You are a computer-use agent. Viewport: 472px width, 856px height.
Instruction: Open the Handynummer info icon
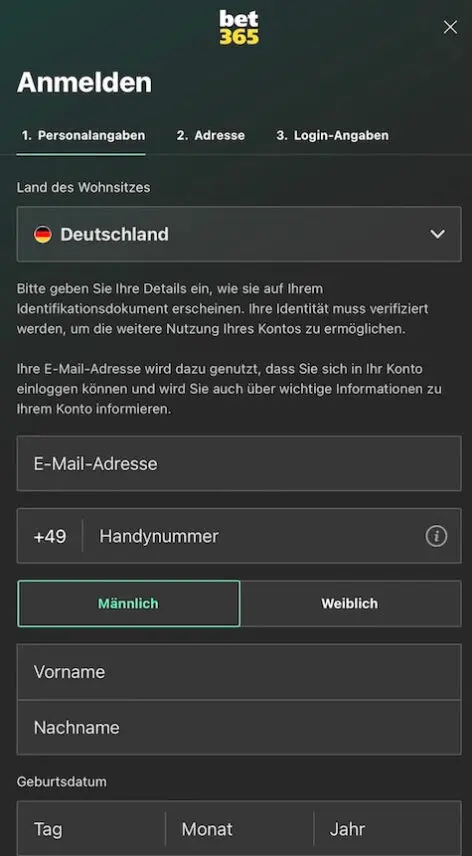[x=436, y=536]
